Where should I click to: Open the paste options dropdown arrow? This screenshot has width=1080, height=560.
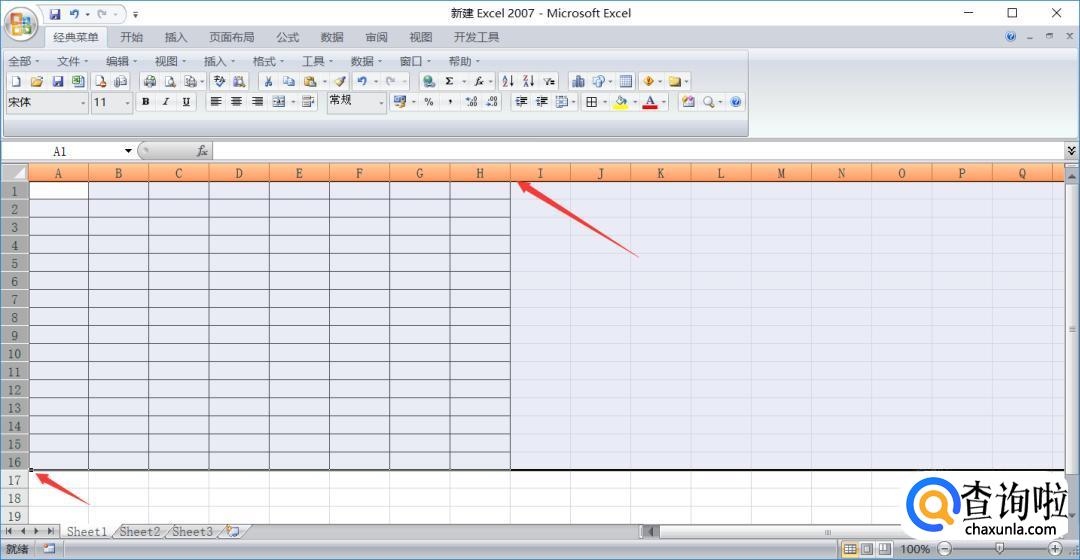pos(324,81)
